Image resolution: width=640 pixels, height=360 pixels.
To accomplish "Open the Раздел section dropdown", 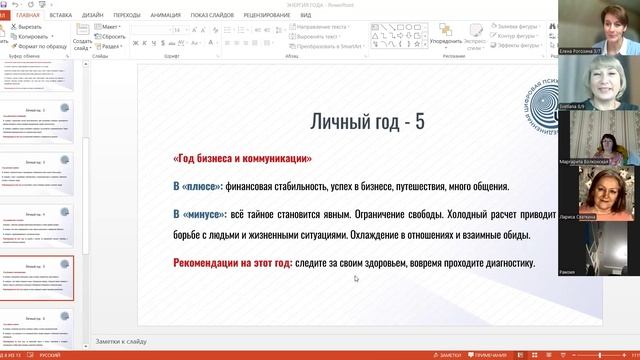I will pos(109,46).
